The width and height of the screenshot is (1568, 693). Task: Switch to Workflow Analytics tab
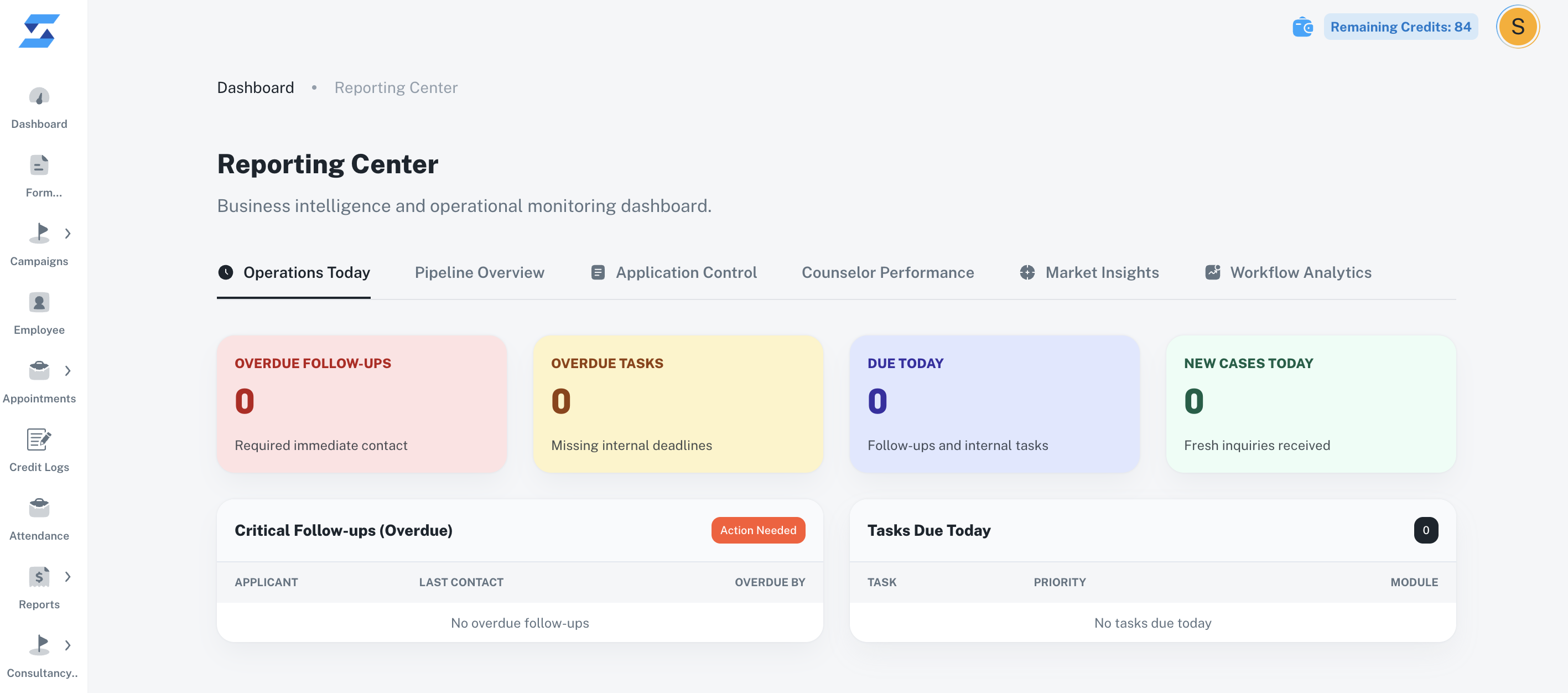point(1288,272)
